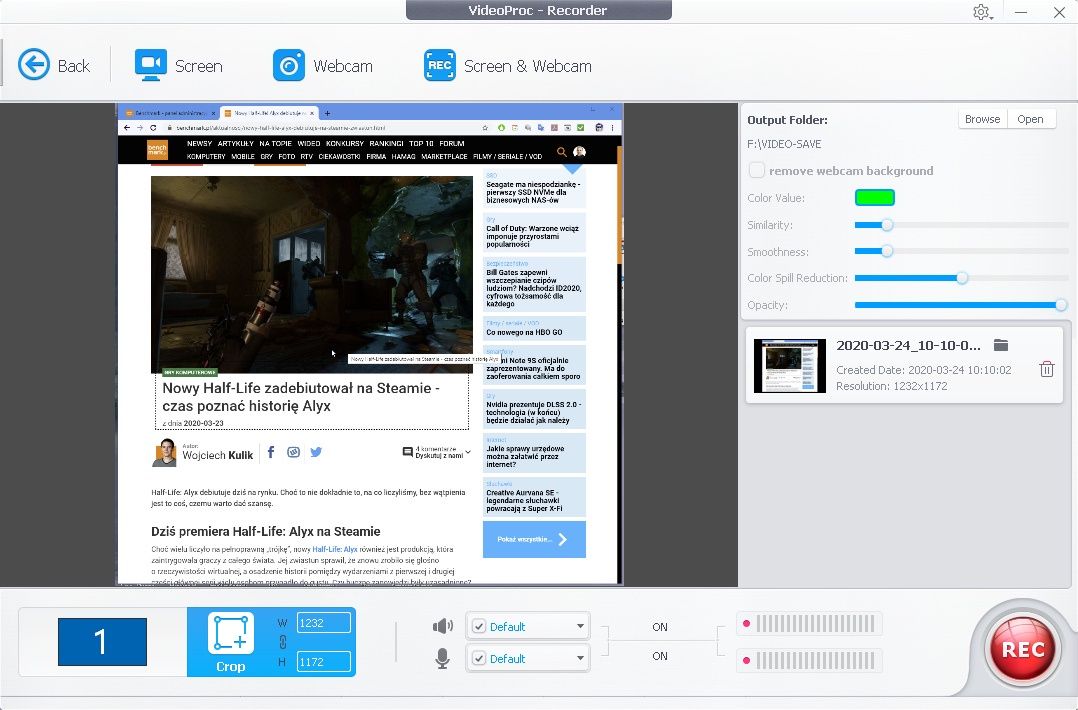This screenshot has width=1078, height=710.
Task: Expand the speaker device dropdown
Action: tap(580, 626)
